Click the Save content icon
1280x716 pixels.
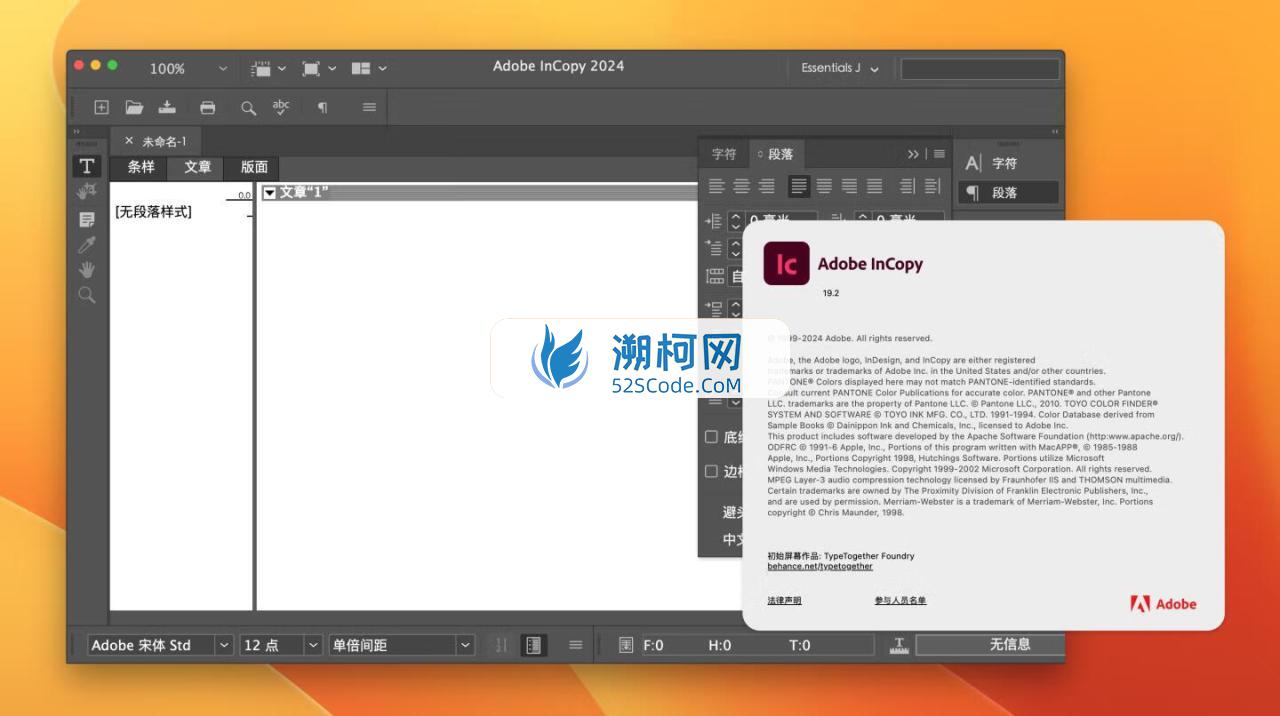[167, 107]
